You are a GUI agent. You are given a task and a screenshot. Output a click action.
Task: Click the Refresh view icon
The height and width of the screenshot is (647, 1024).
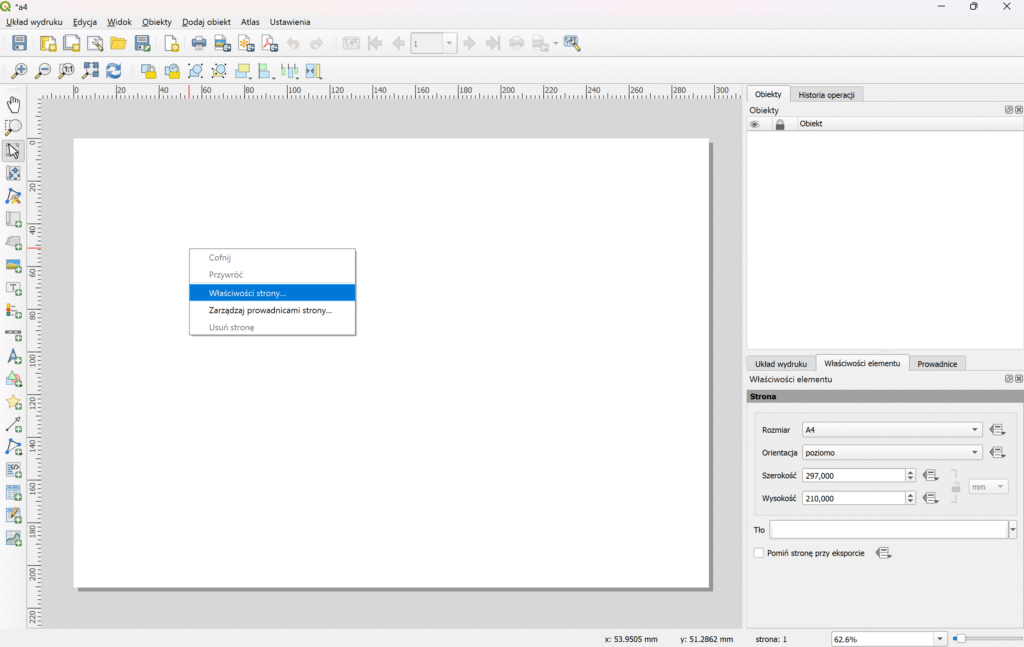114,71
